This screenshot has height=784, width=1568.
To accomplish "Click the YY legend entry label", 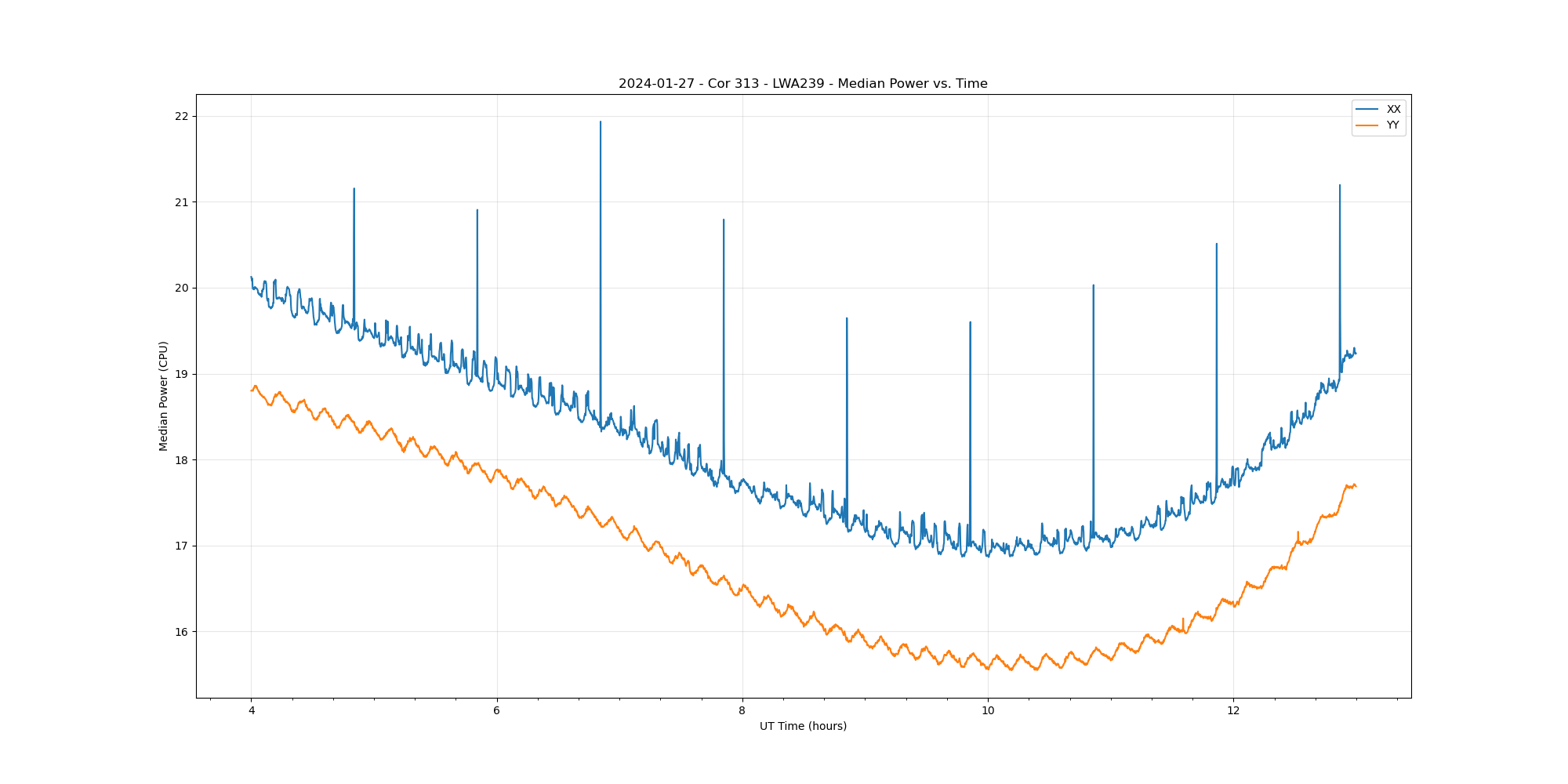I will point(1392,125).
